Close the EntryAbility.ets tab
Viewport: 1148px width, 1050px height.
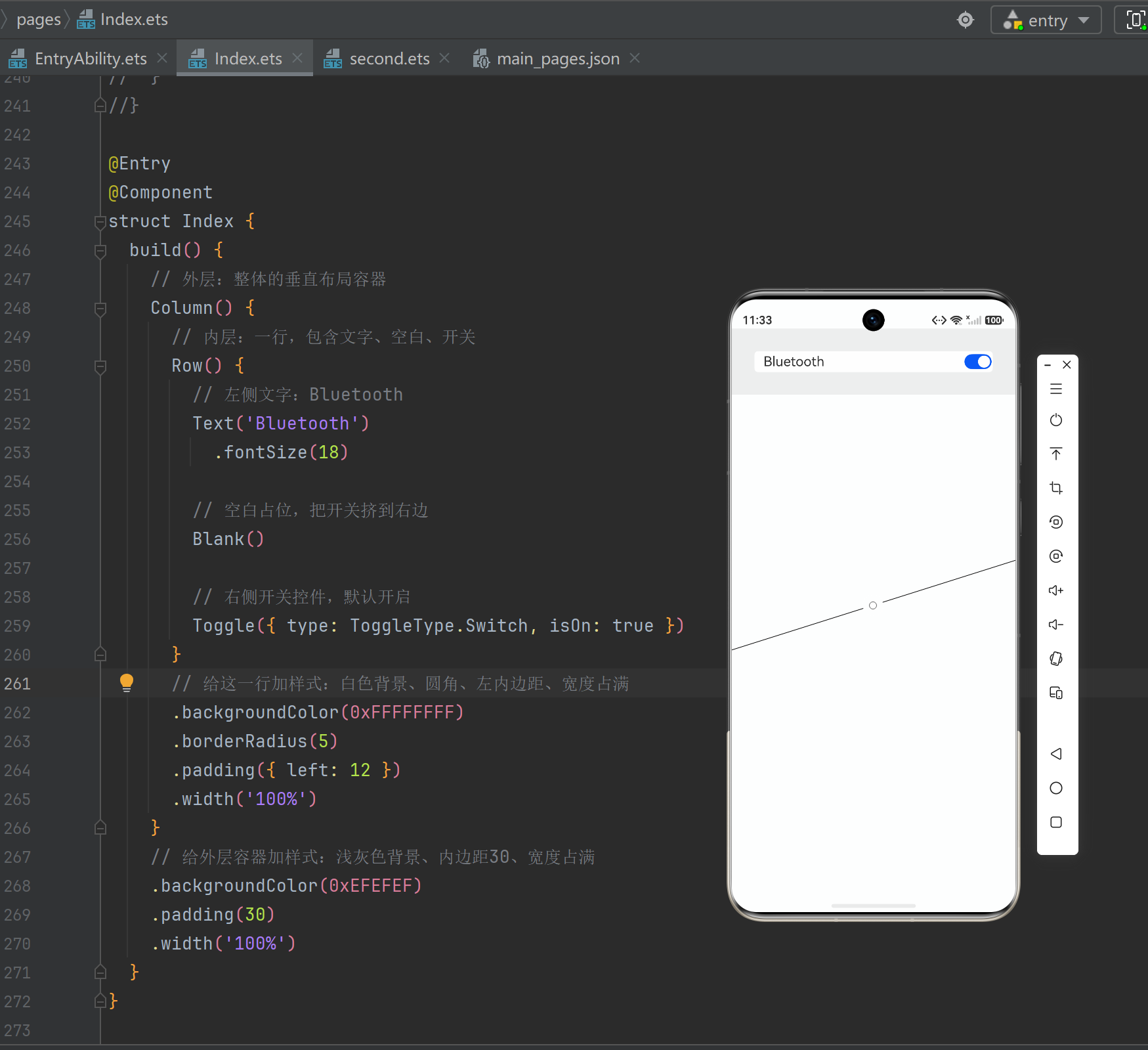tap(162, 58)
